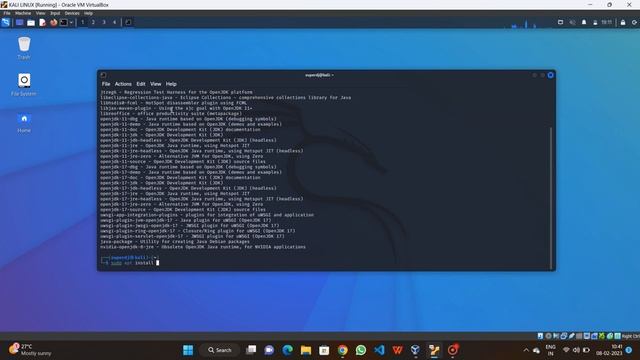Open the terminal View menu
Screen dimensions: 640x360
click(156, 84)
